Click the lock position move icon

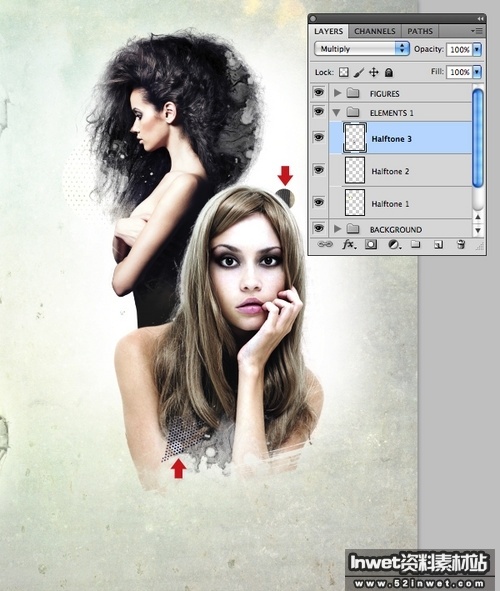tap(373, 72)
